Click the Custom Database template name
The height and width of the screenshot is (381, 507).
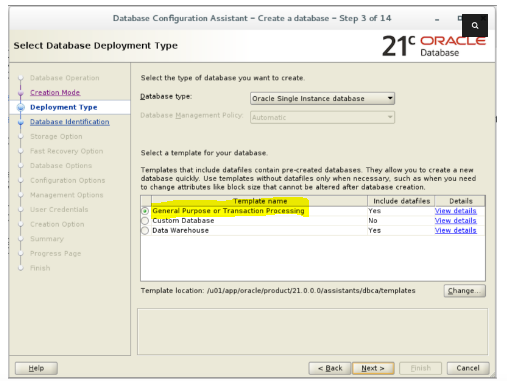click(x=183, y=221)
